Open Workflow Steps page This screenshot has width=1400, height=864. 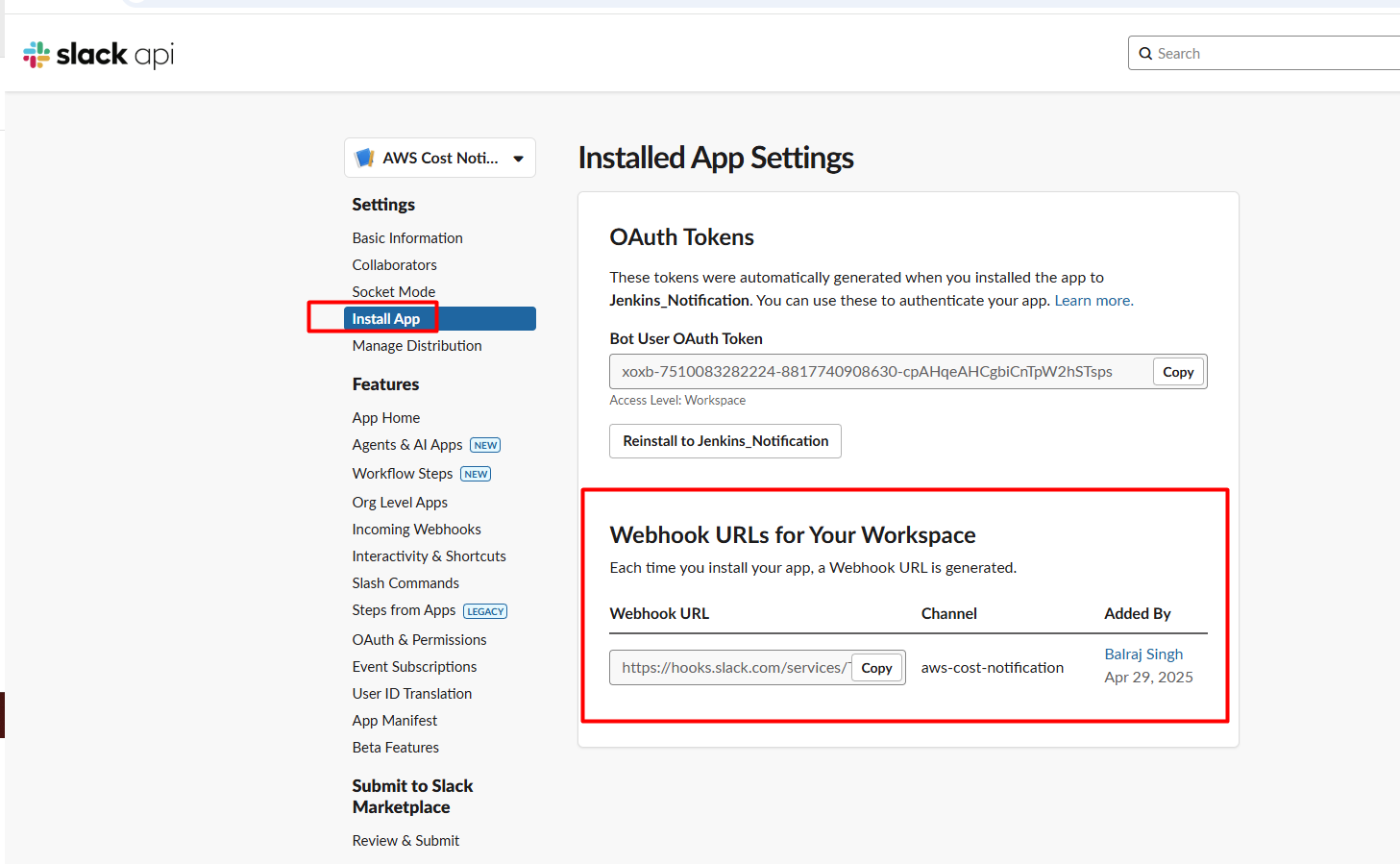(x=403, y=474)
